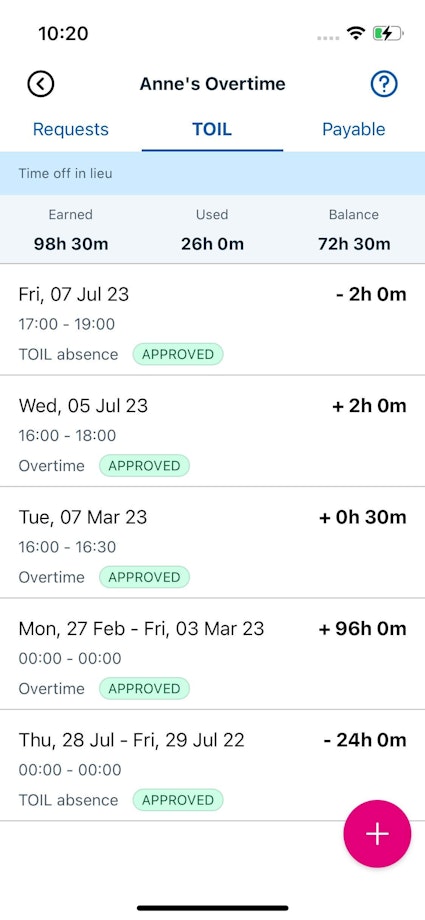The width and height of the screenshot is (425, 920).
Task: Switch to the Payable tab
Action: tap(354, 129)
